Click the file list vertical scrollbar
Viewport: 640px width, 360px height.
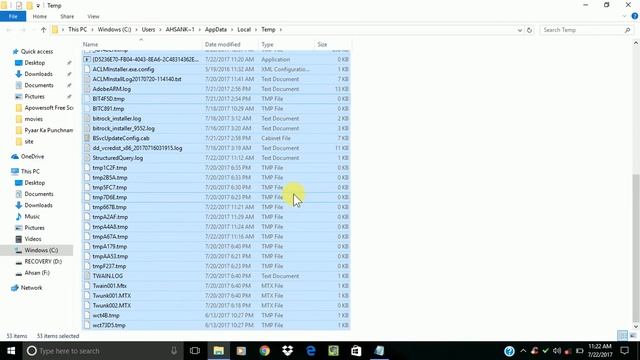pyautogui.click(x=636, y=248)
